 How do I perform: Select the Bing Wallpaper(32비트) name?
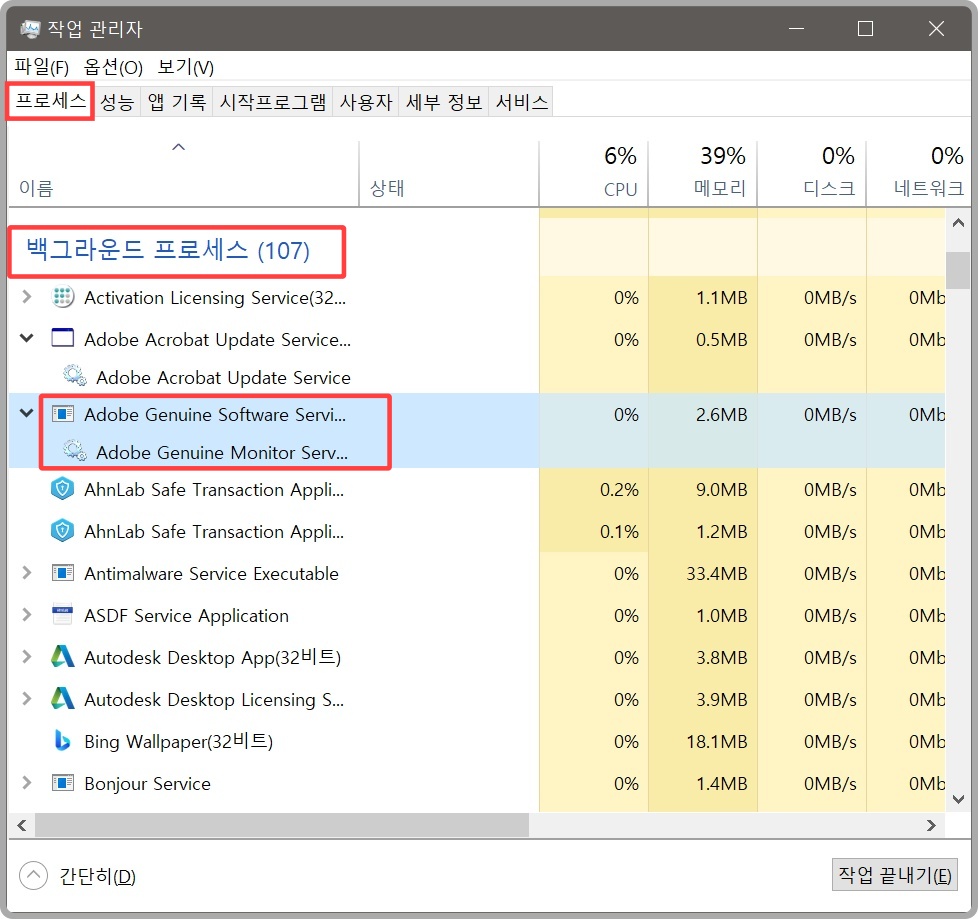(x=178, y=741)
